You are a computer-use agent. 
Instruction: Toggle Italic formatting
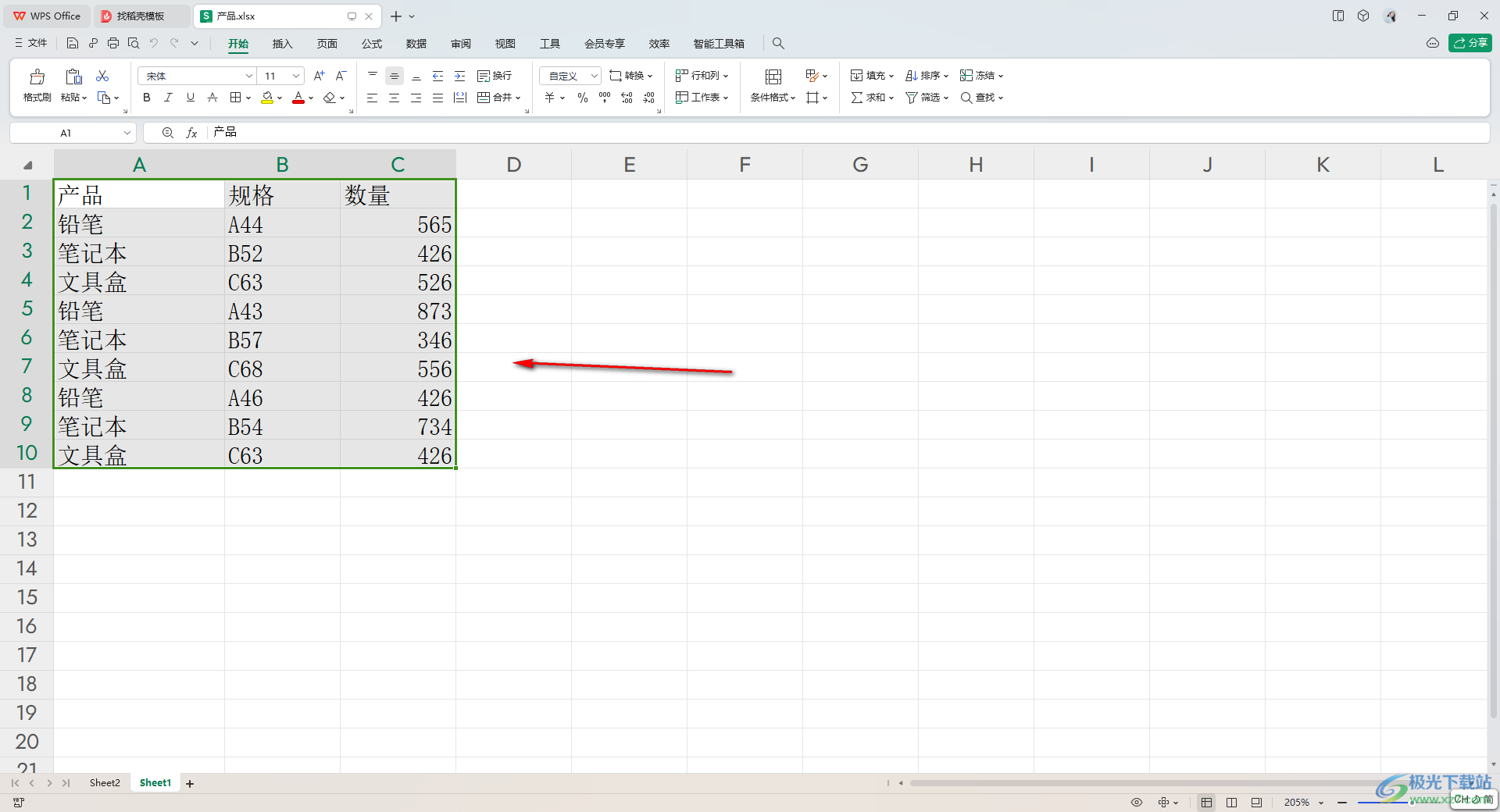tap(168, 98)
